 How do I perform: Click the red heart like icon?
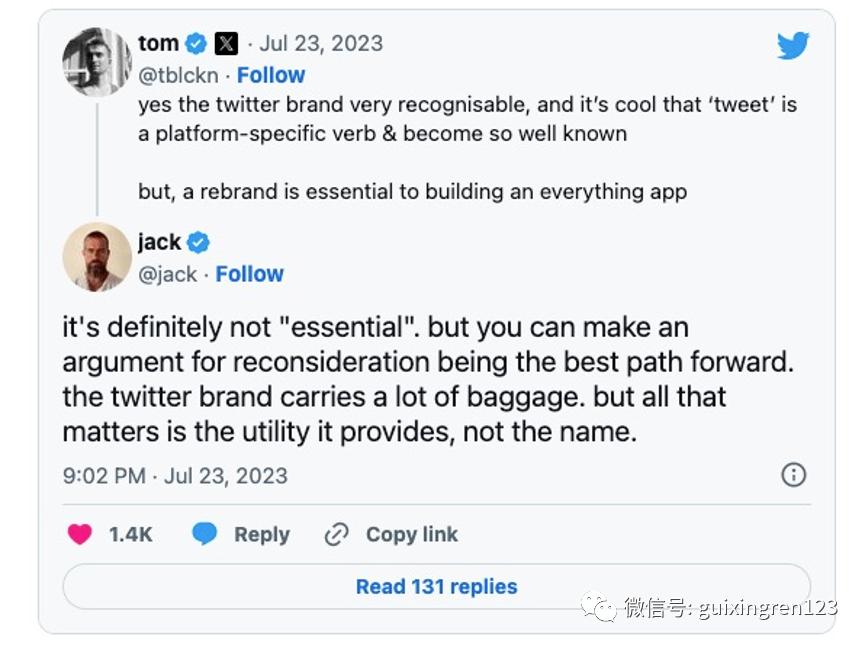click(x=80, y=535)
